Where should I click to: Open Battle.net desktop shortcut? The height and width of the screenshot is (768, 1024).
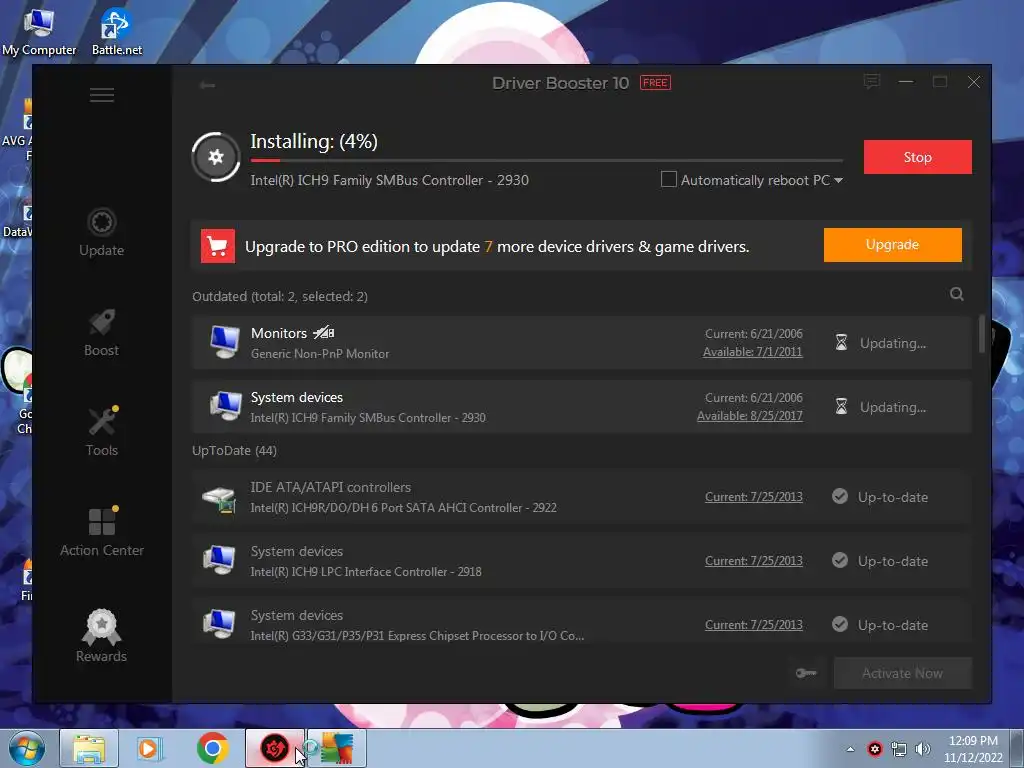[x=116, y=31]
